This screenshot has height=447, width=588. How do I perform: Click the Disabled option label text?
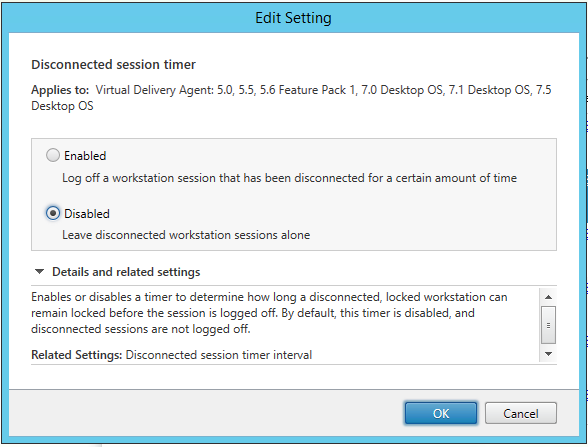[x=87, y=214]
